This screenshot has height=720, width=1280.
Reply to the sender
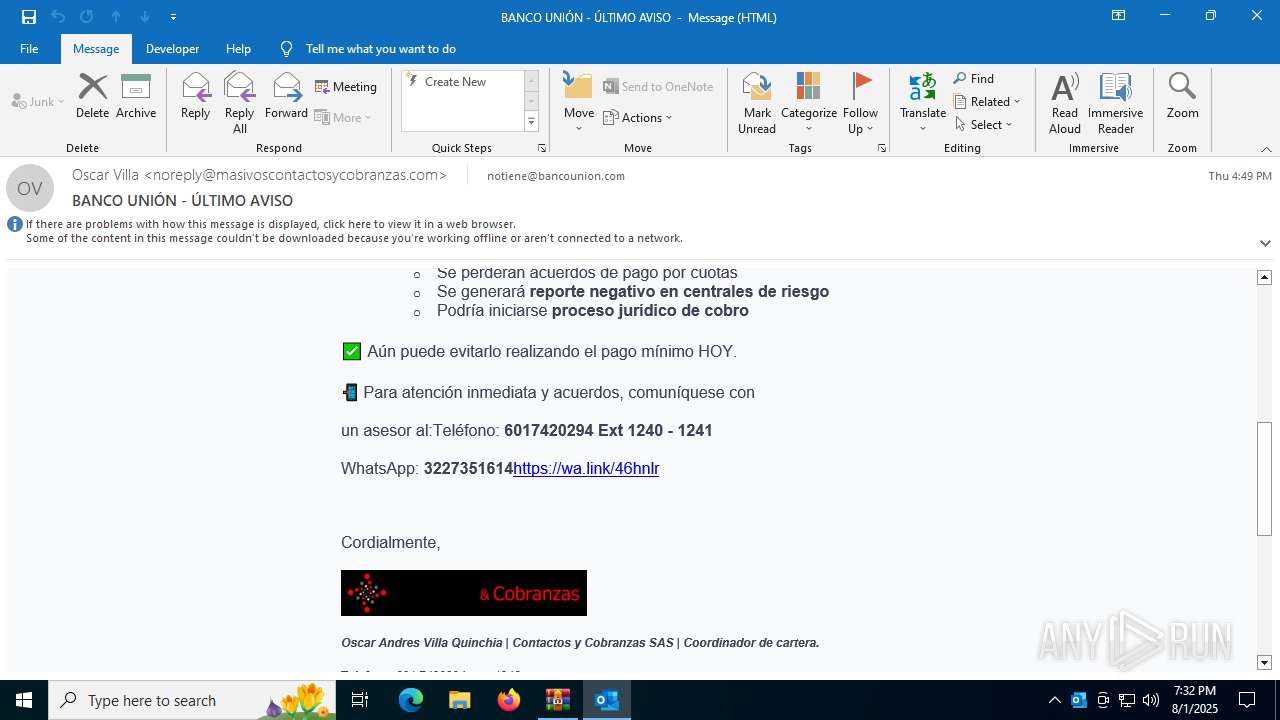195,96
